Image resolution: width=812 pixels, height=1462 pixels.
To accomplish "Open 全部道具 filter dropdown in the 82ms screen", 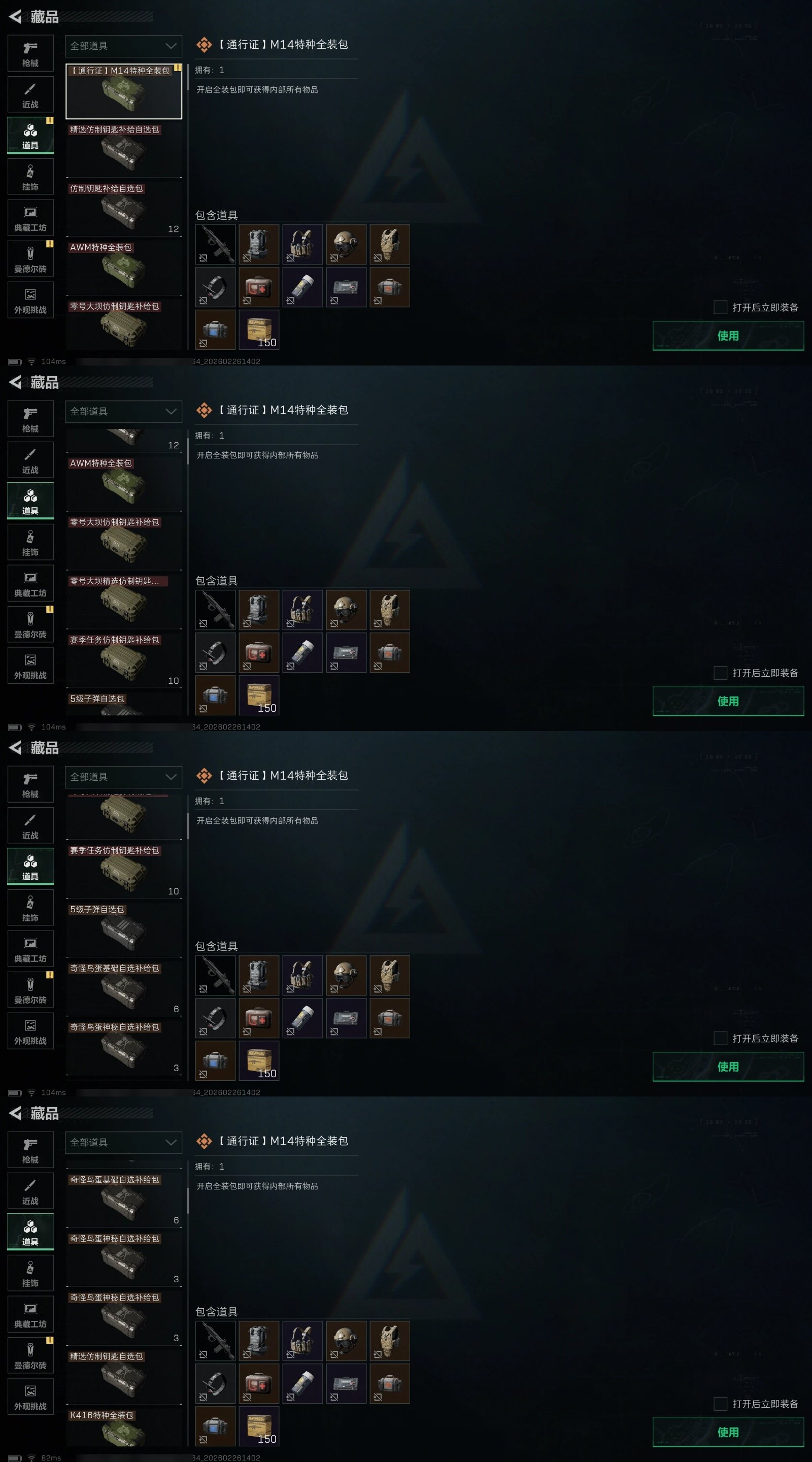I will tap(124, 1143).
